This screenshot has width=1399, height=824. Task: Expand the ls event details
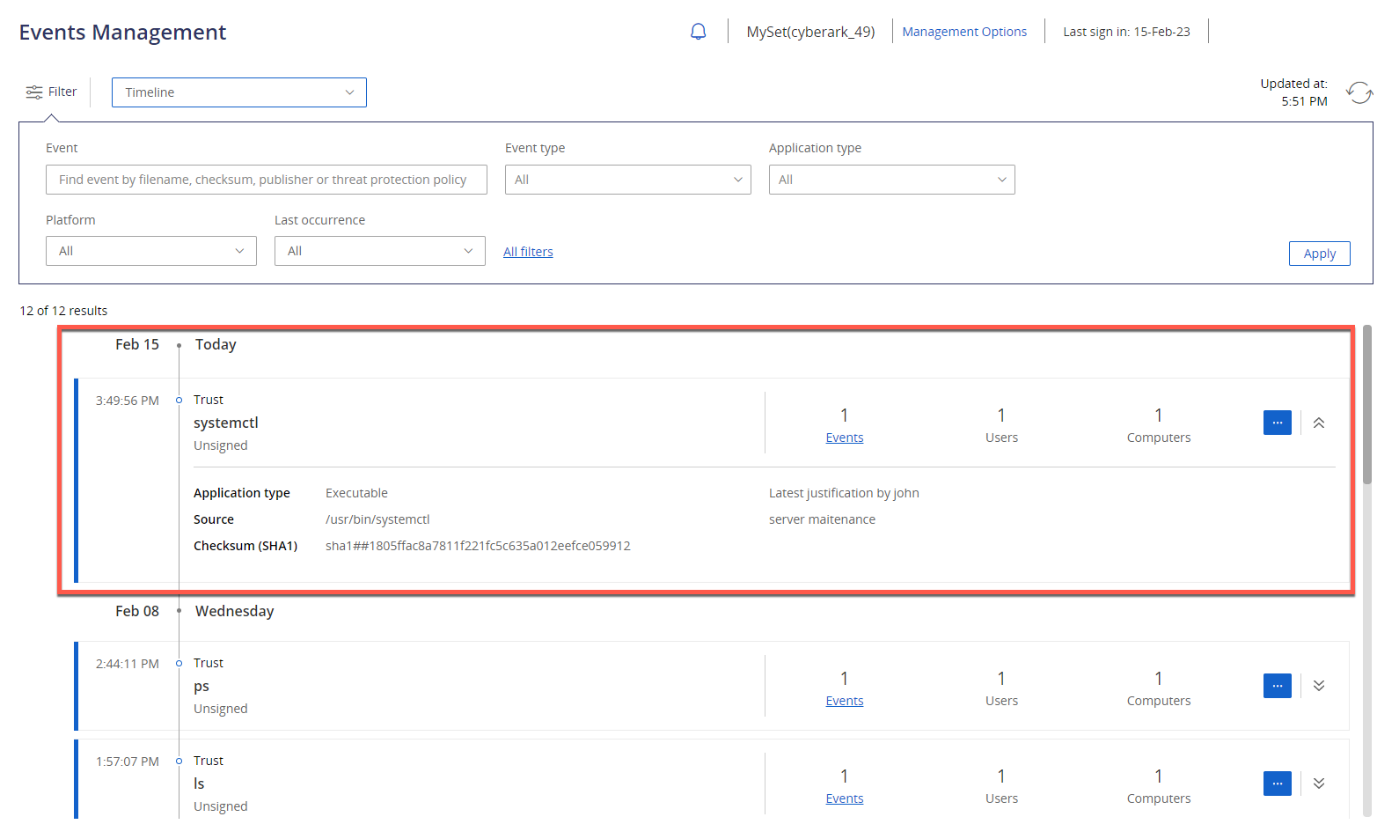pos(1318,783)
